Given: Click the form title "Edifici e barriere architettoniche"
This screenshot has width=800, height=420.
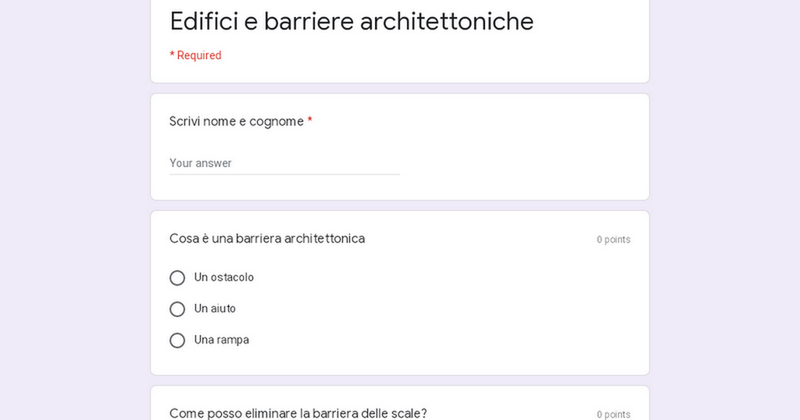Looking at the screenshot, I should 351,22.
